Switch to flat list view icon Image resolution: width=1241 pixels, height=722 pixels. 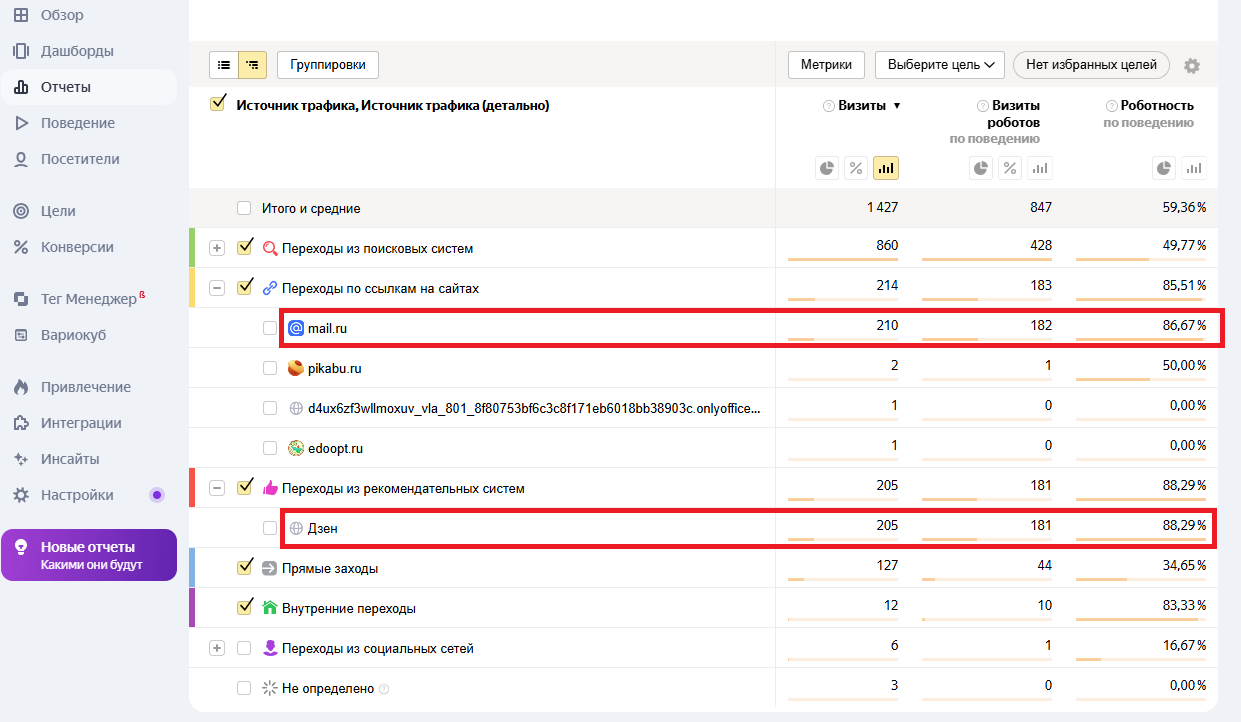point(224,65)
